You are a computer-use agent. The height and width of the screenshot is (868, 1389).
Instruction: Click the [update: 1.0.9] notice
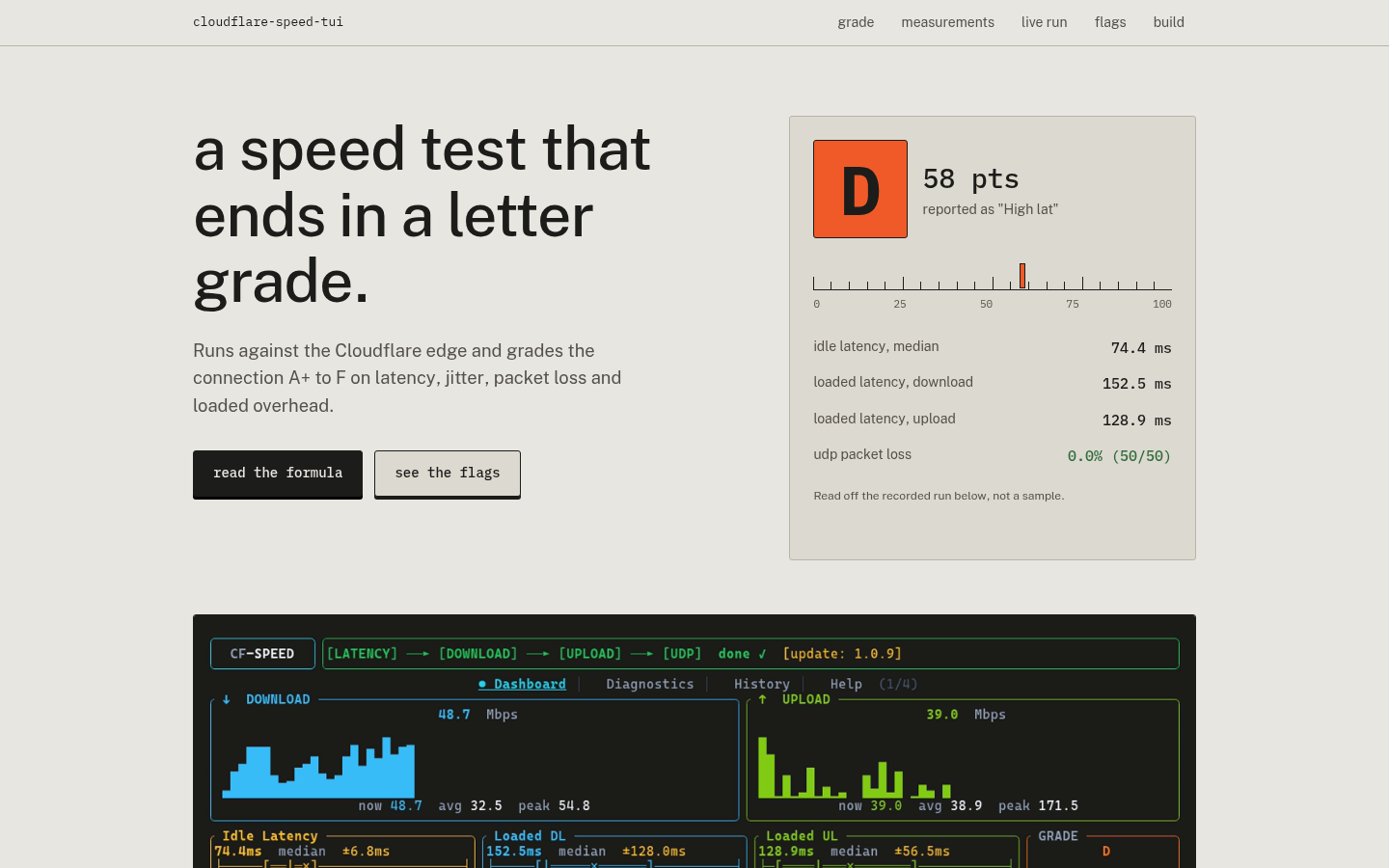tap(842, 654)
